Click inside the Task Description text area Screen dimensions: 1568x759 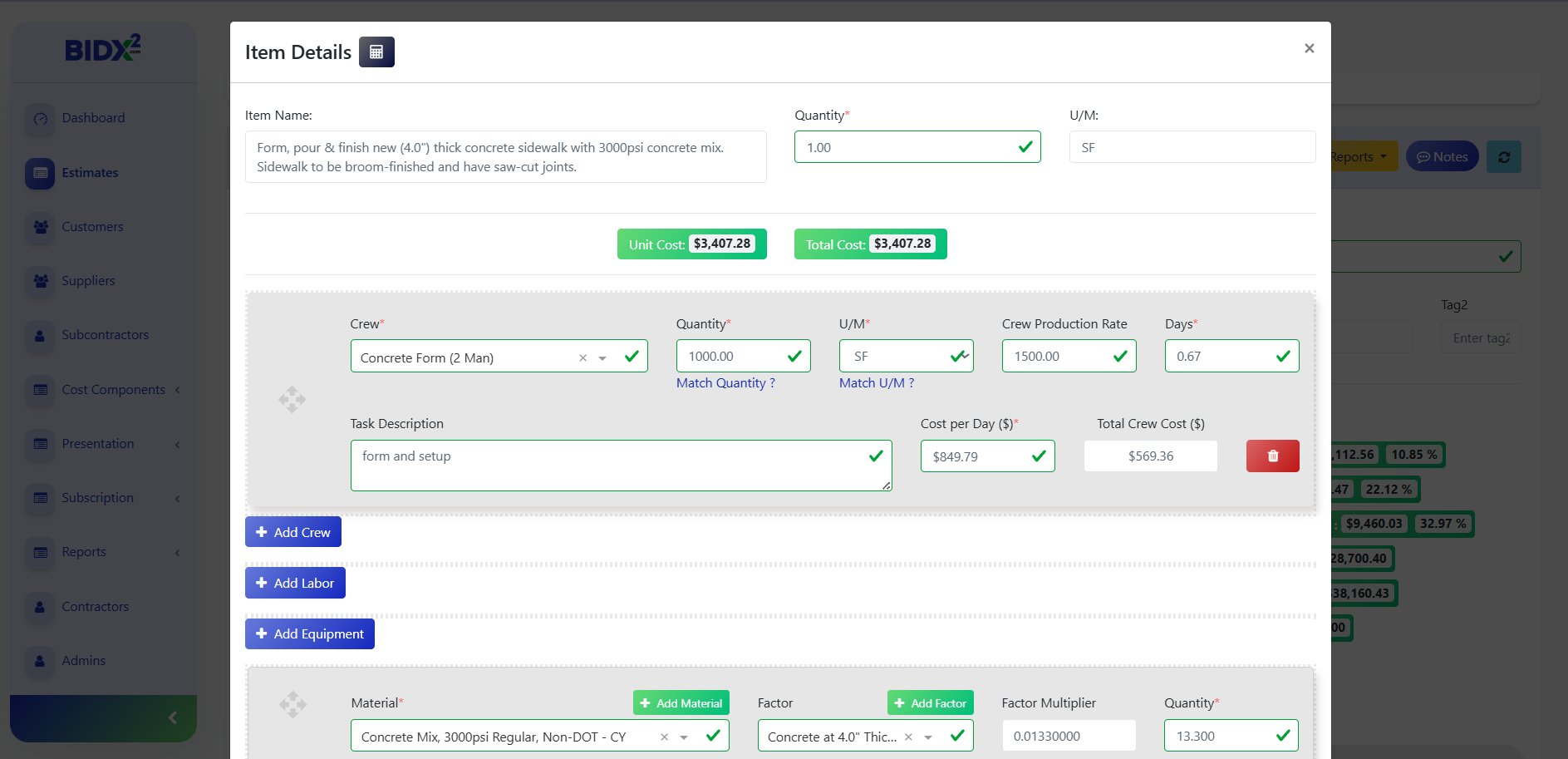pyautogui.click(x=621, y=466)
